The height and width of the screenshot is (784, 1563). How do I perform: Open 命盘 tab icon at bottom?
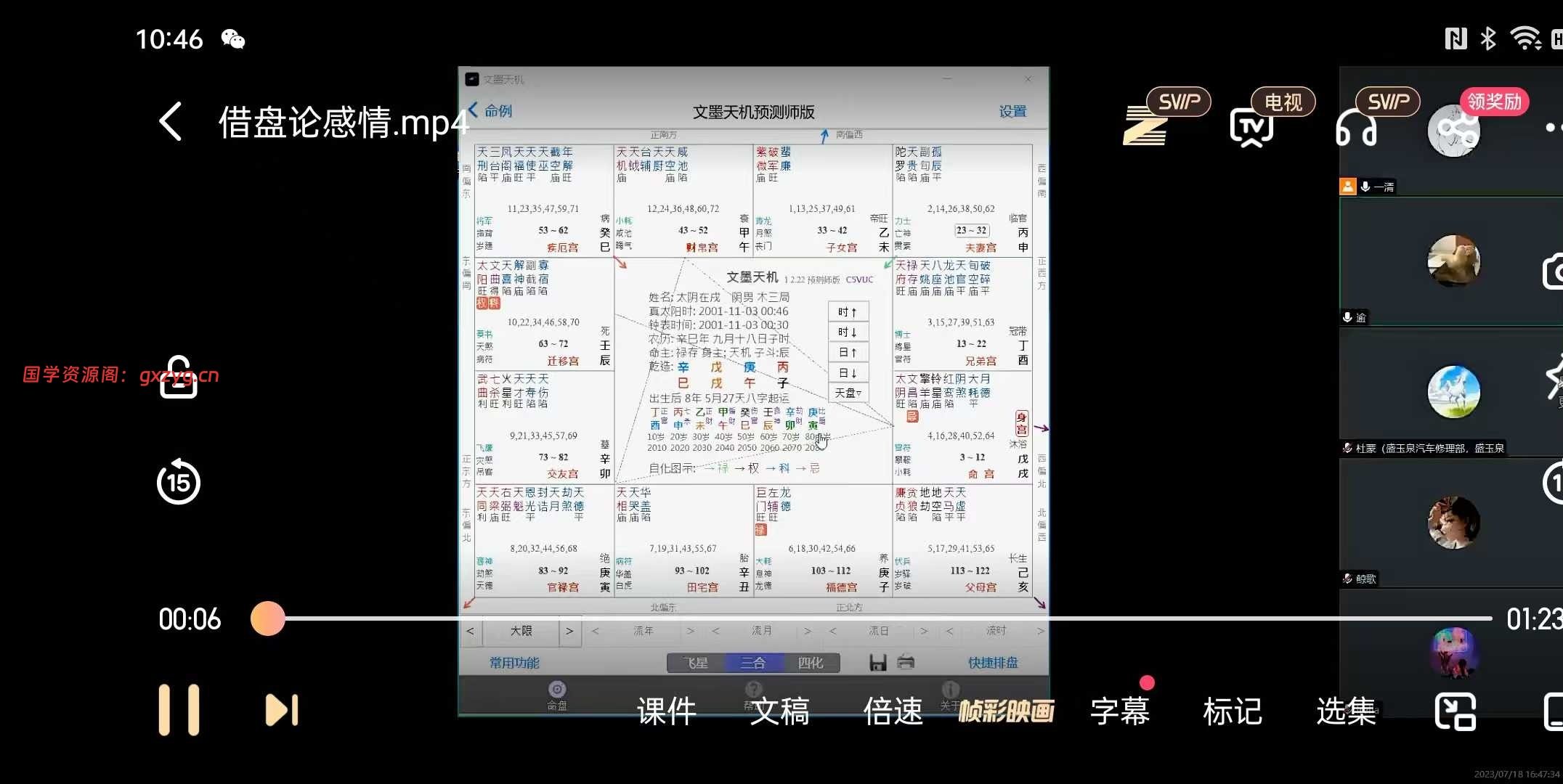(557, 695)
